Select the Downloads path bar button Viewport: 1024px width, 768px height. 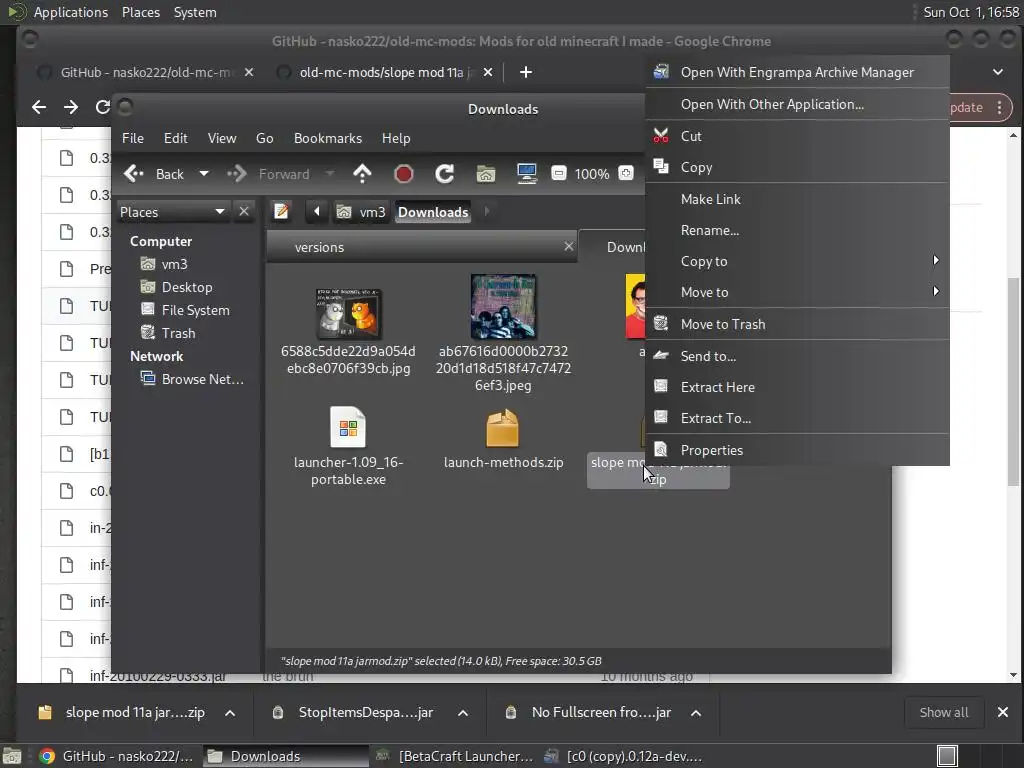(x=433, y=212)
